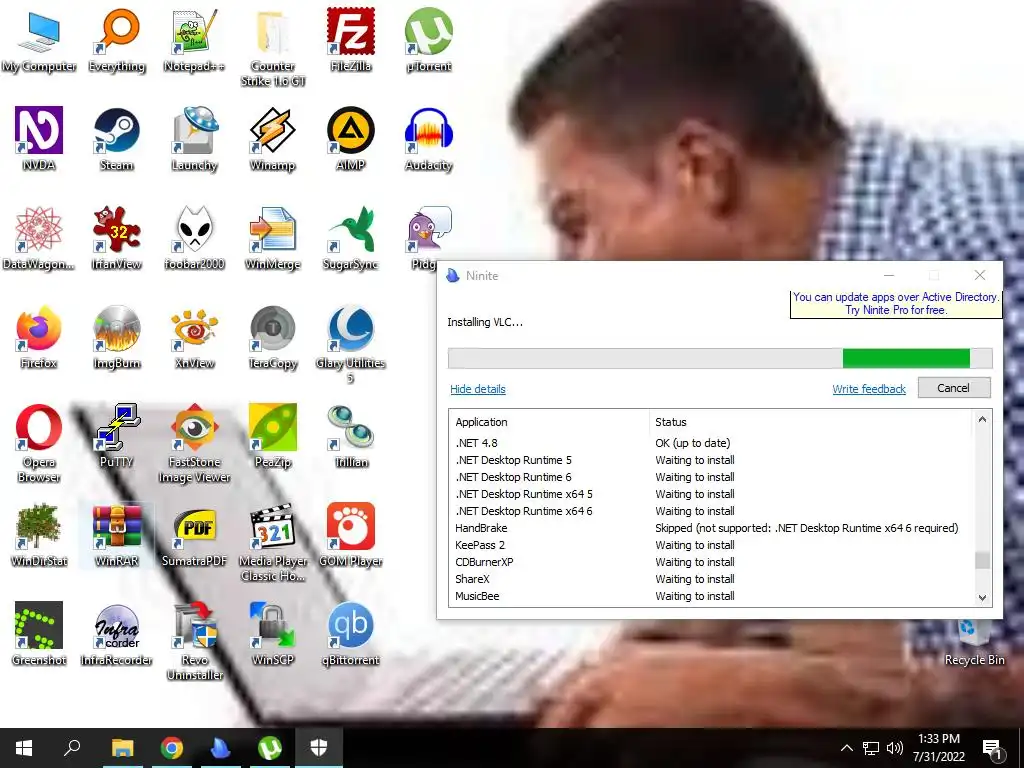This screenshot has height=768, width=1024.
Task: Select the InfraRecorder desktop icon
Action: pos(117,633)
